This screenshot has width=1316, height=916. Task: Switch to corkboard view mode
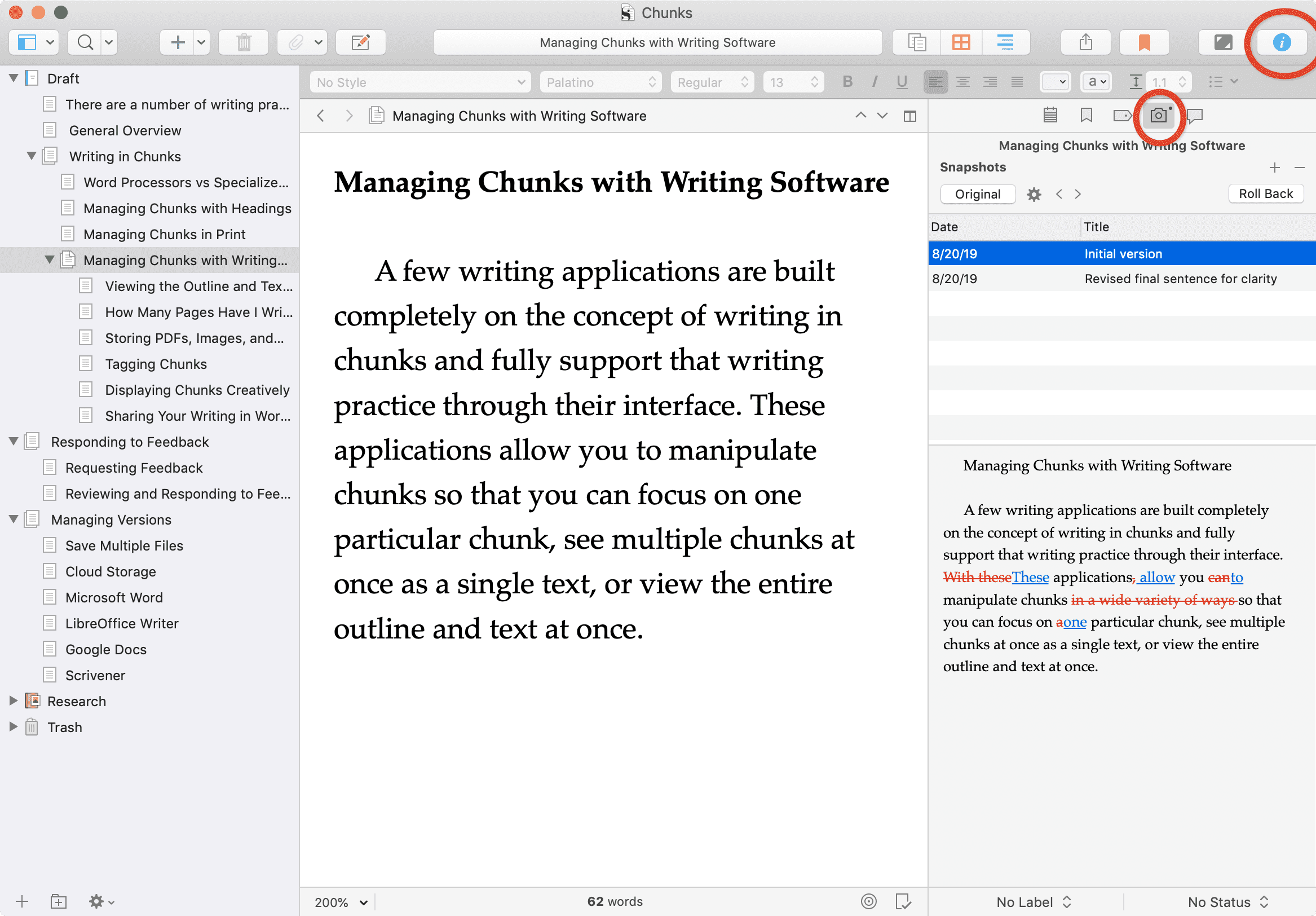(961, 42)
